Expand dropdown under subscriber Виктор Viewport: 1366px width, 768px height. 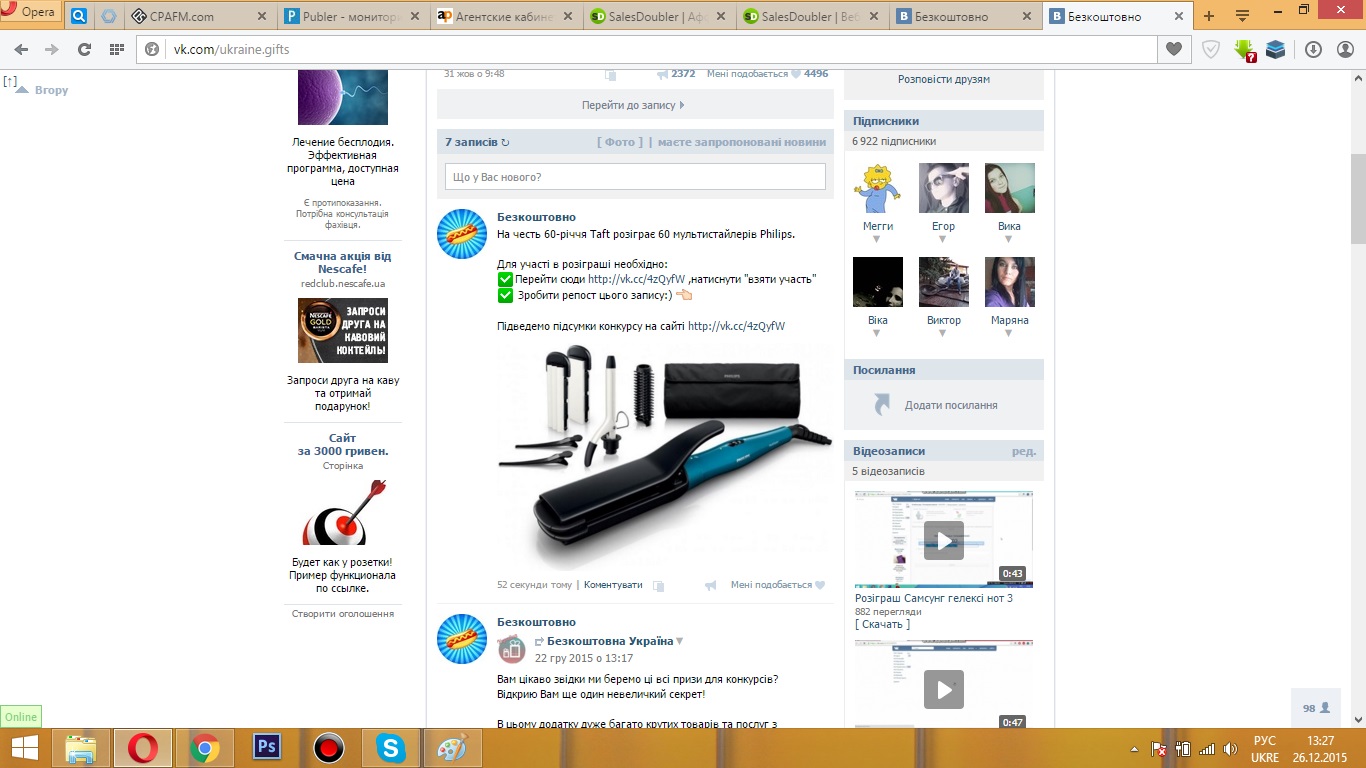(943, 333)
